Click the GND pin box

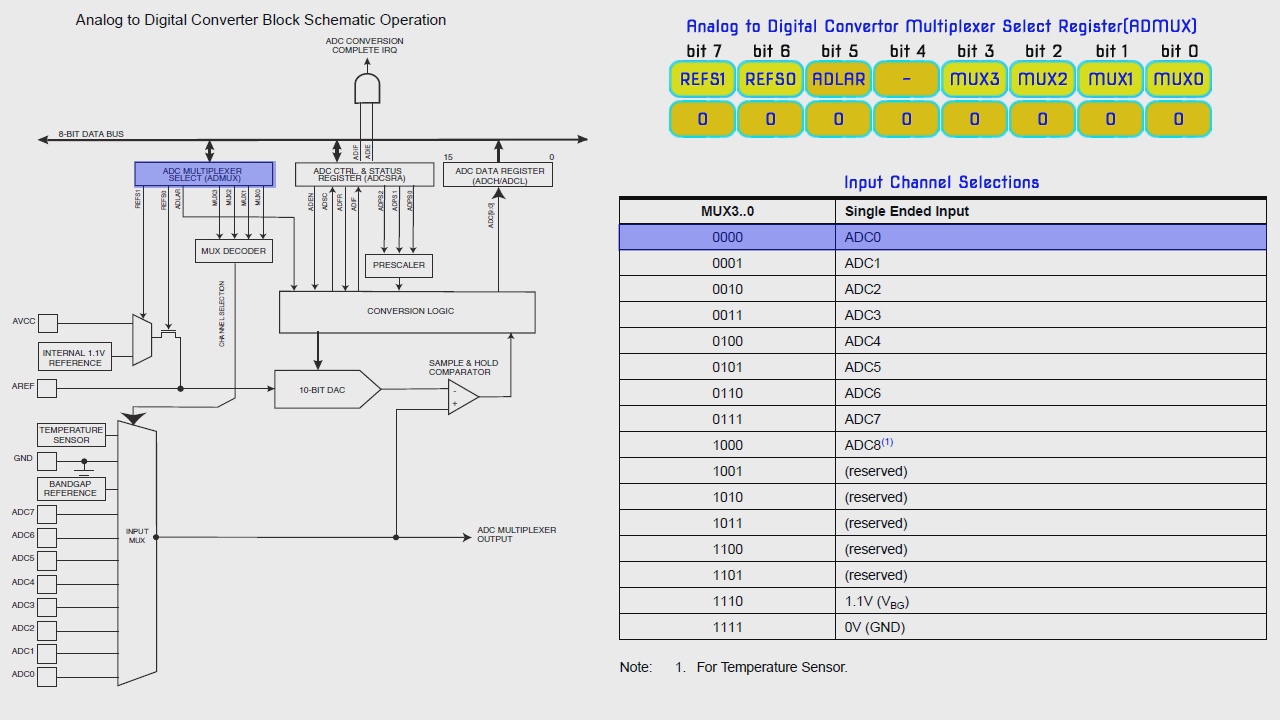click(48, 460)
